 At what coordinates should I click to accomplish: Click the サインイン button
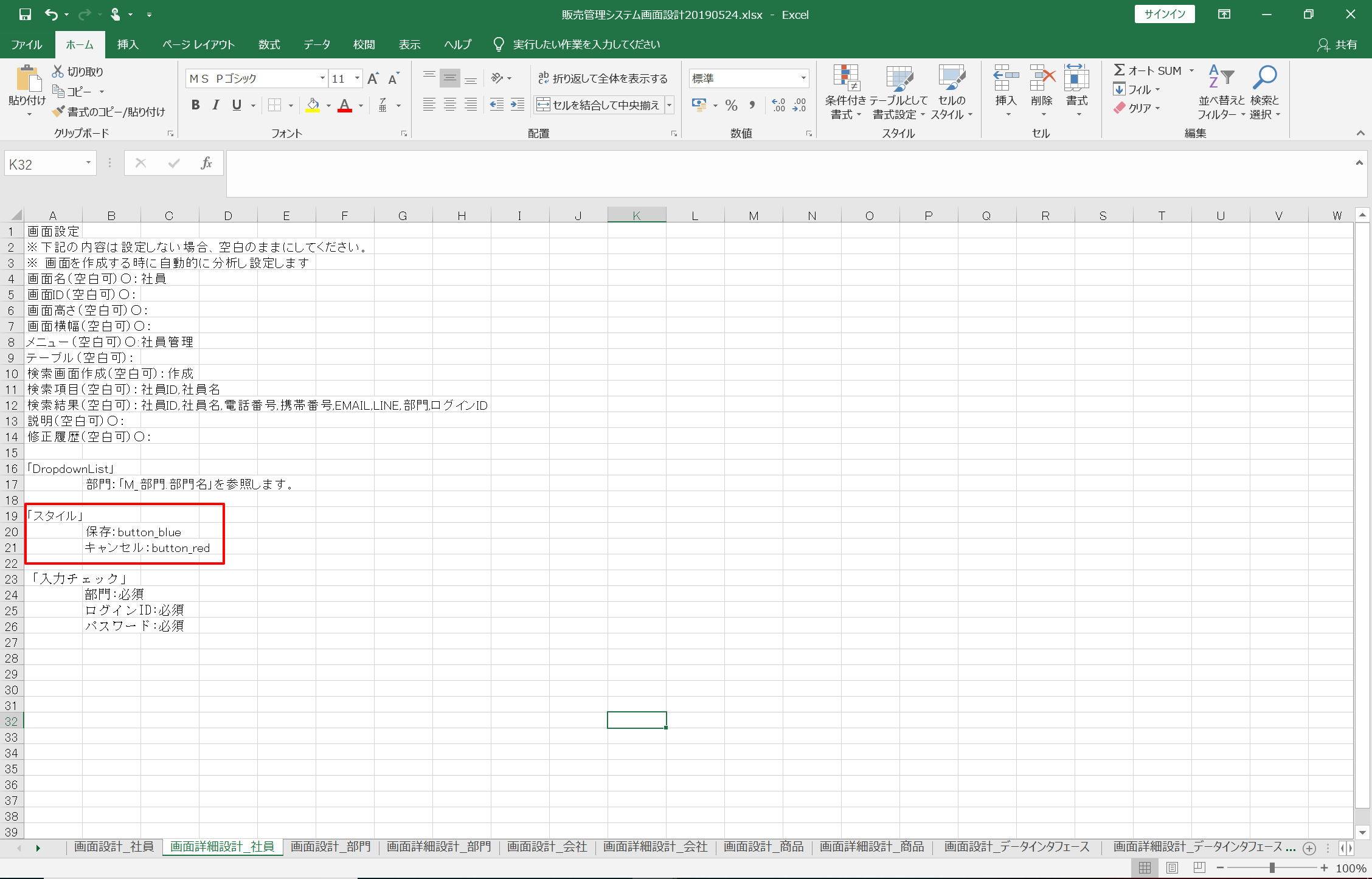tap(1165, 14)
